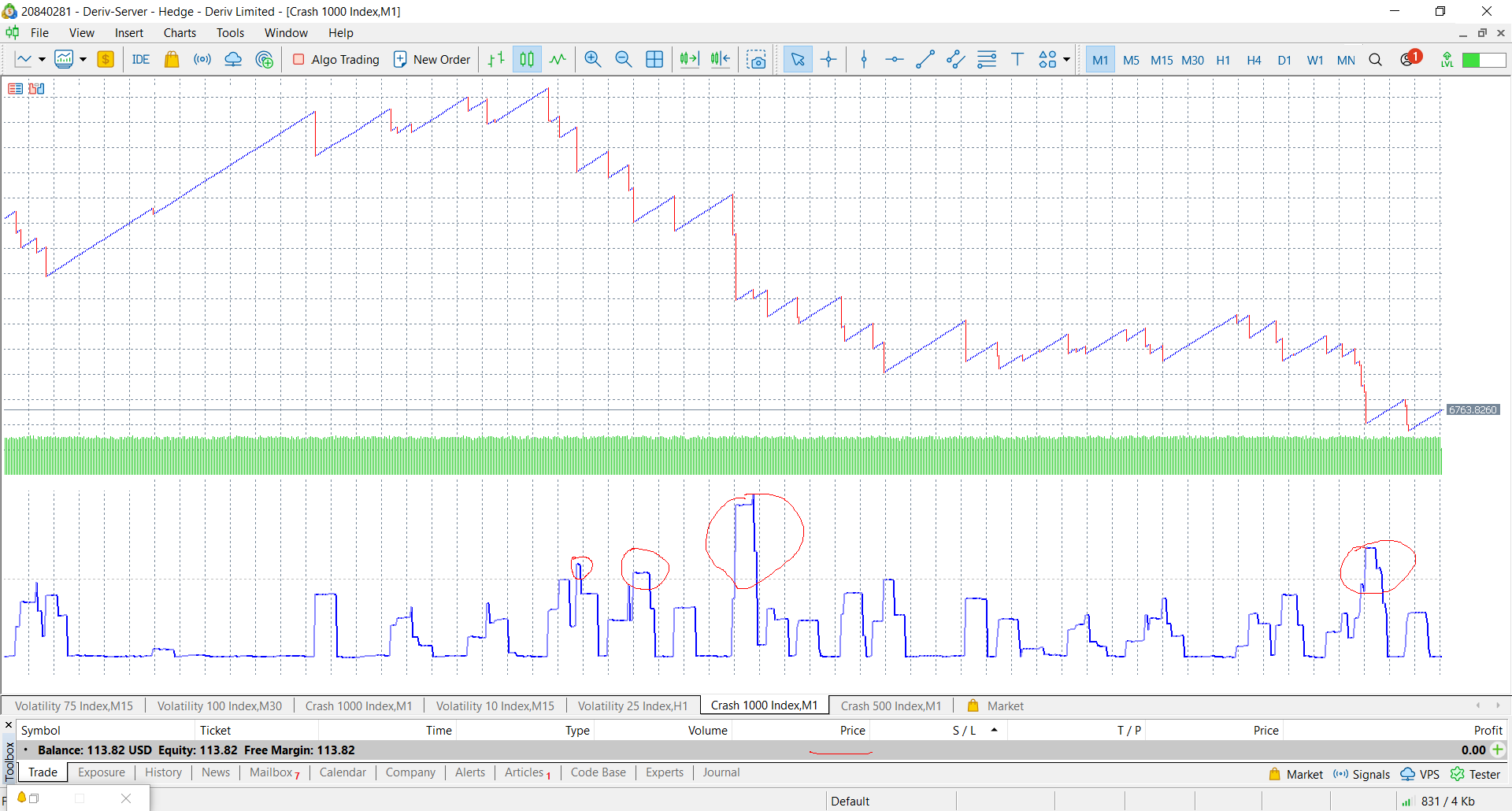Take a chart screenshot with camera icon
This screenshot has height=811, width=1512.
click(756, 60)
